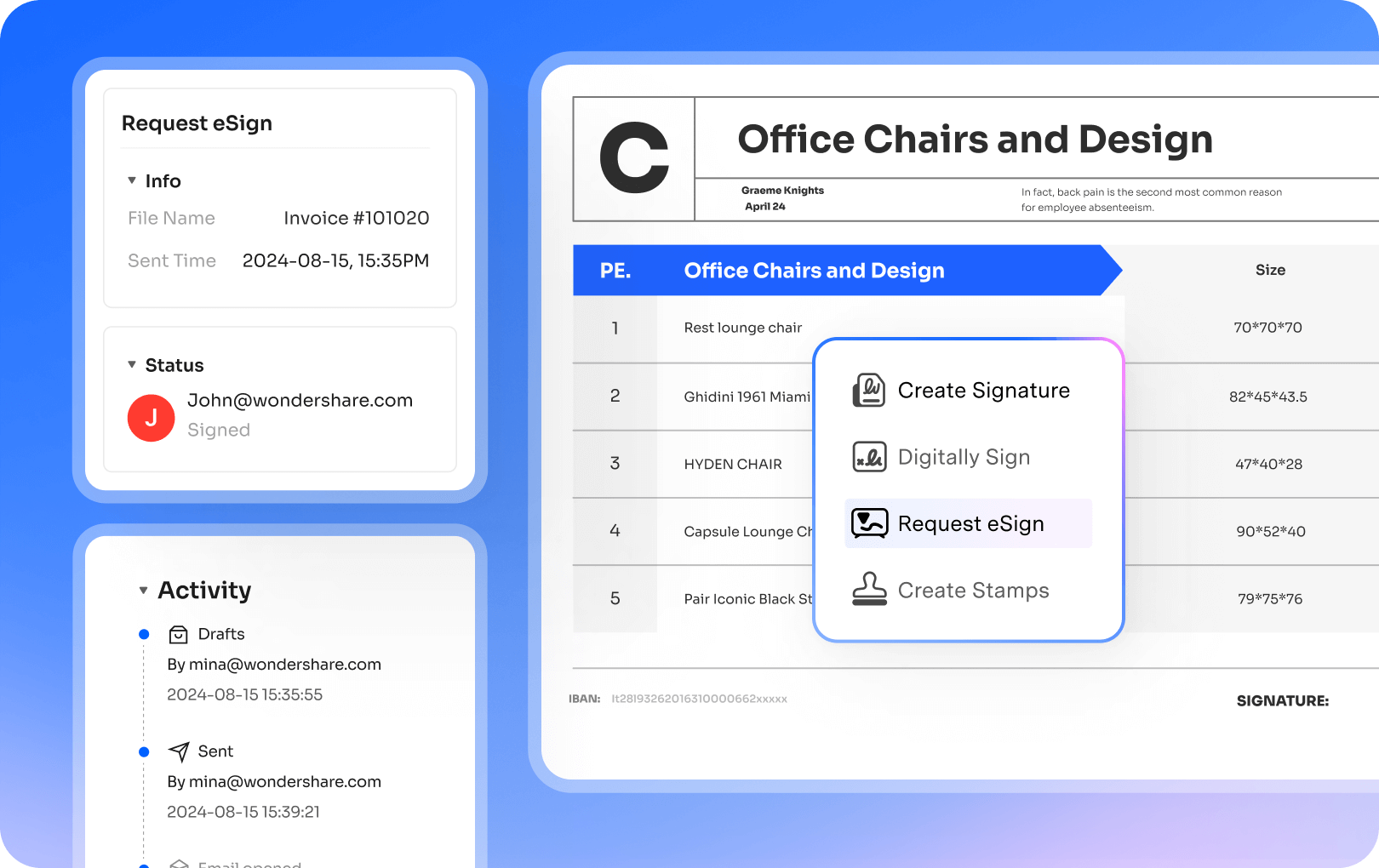Choose Create Signature from the menu
Screen dimensions: 1379x868
[968, 391]
